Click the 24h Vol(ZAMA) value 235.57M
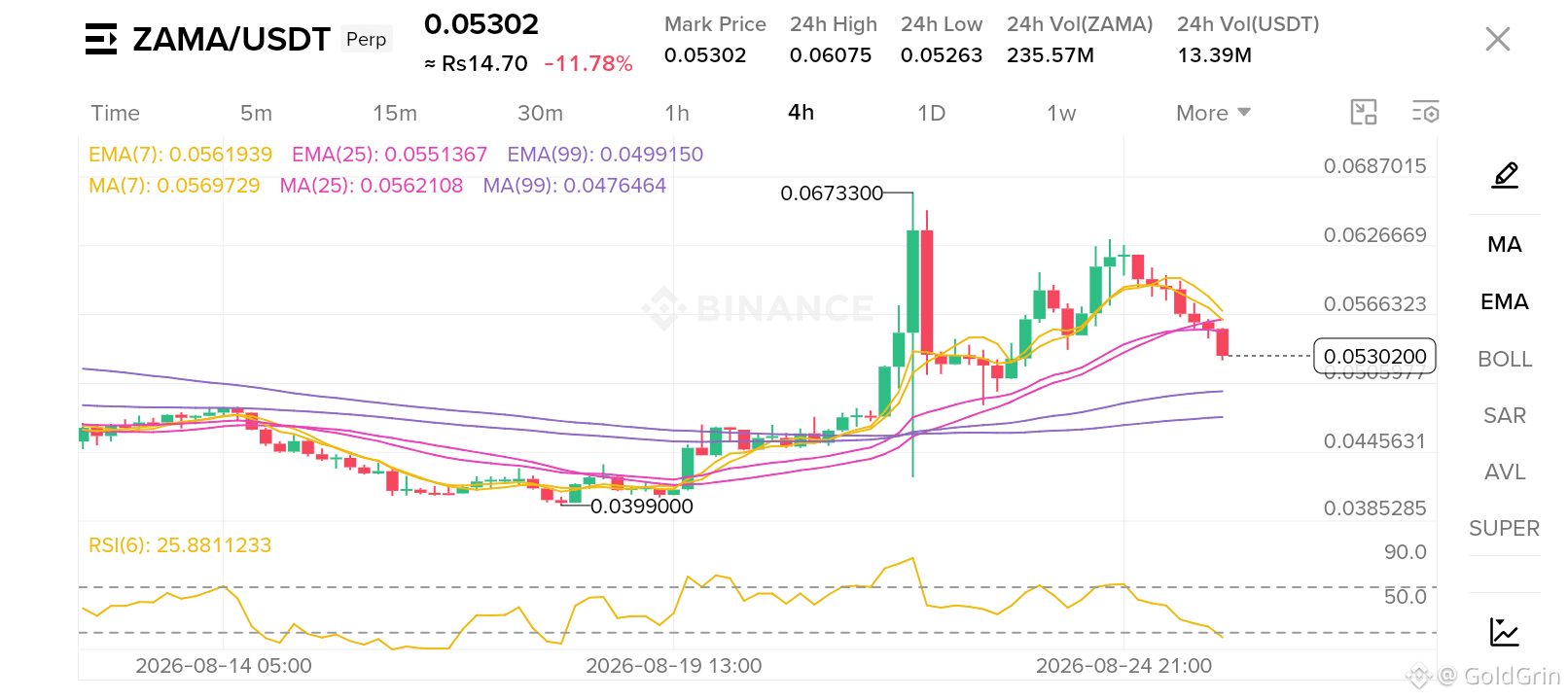 (1051, 55)
